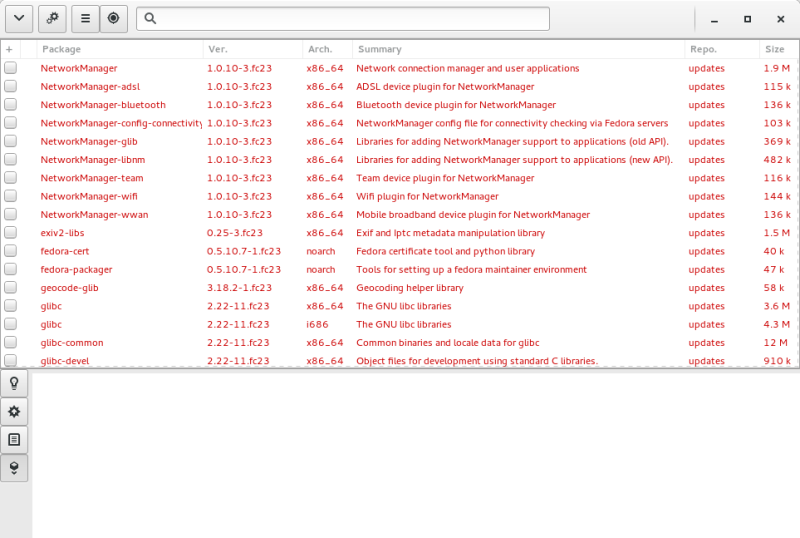The image size is (800, 538).
Task: Select the geocode-glib package row
Action: [x=69, y=288]
